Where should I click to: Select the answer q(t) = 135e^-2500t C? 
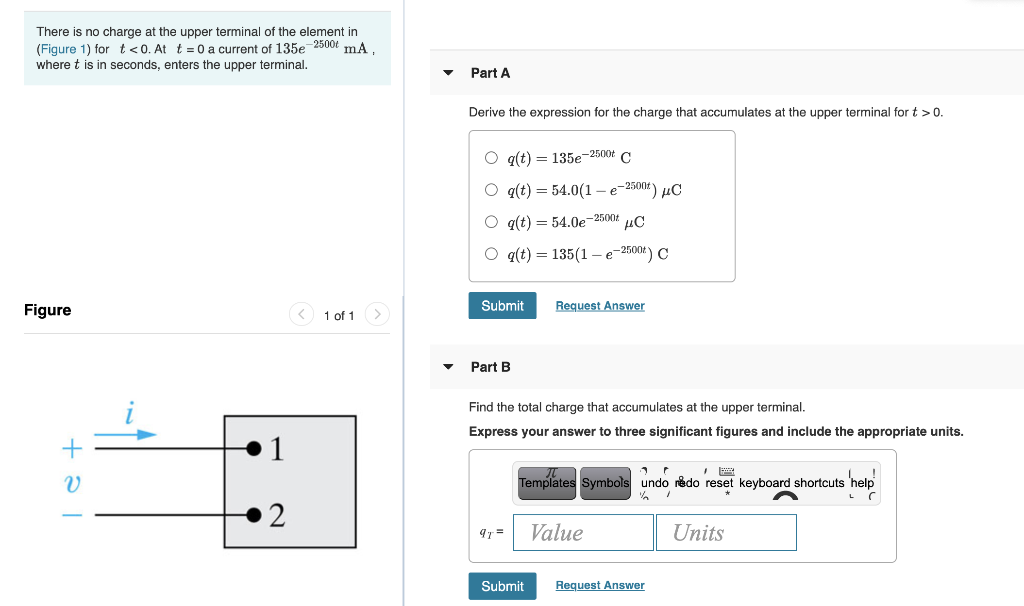click(491, 156)
